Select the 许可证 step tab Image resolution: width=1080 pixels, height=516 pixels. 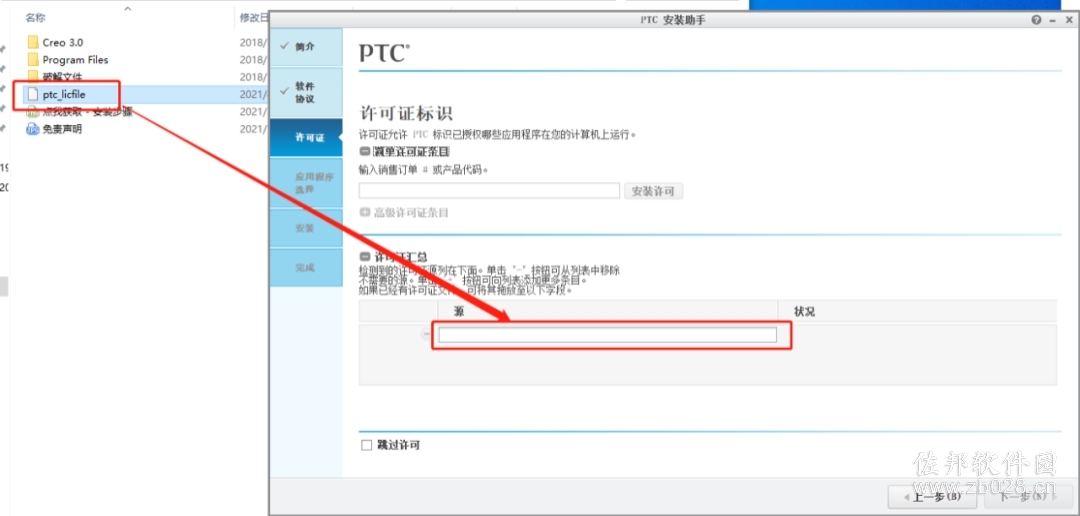click(306, 138)
